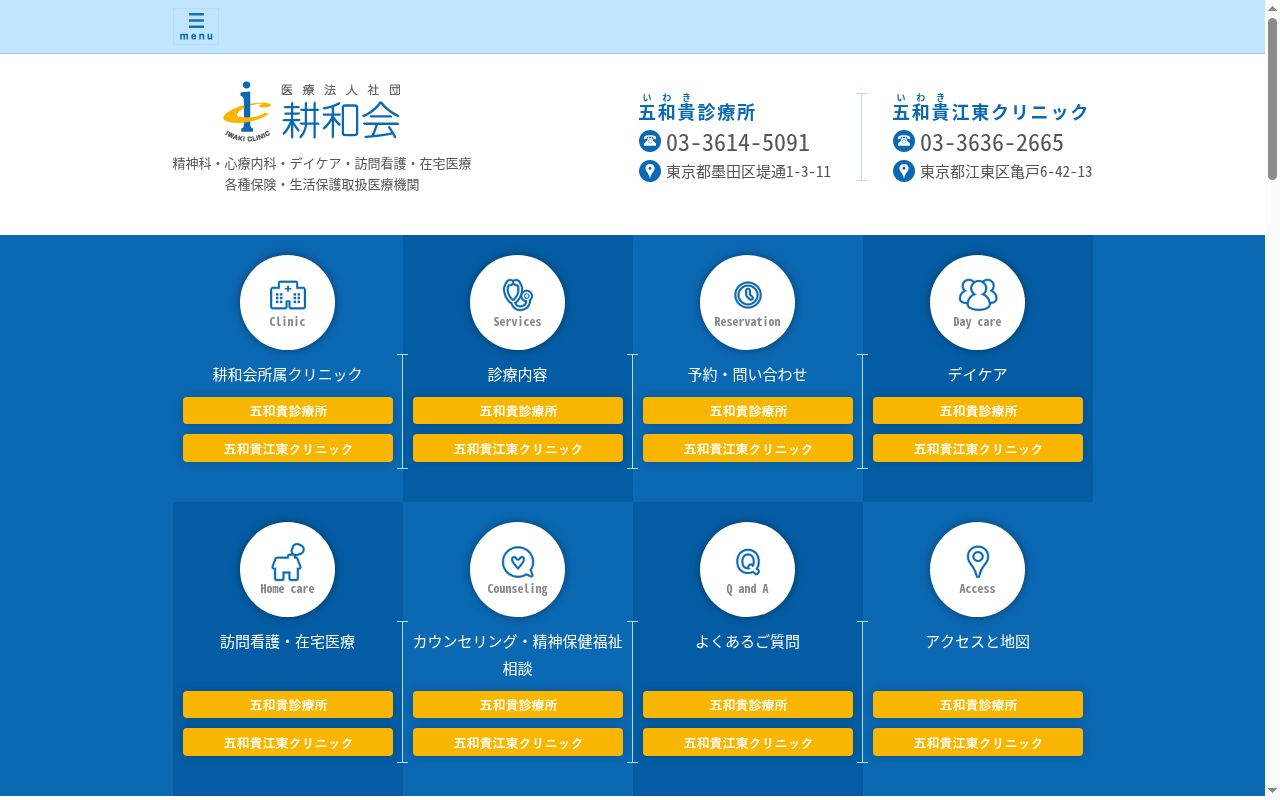Open 五和貴江東クリニック under デイケア
The height and width of the screenshot is (800, 1280).
point(978,448)
